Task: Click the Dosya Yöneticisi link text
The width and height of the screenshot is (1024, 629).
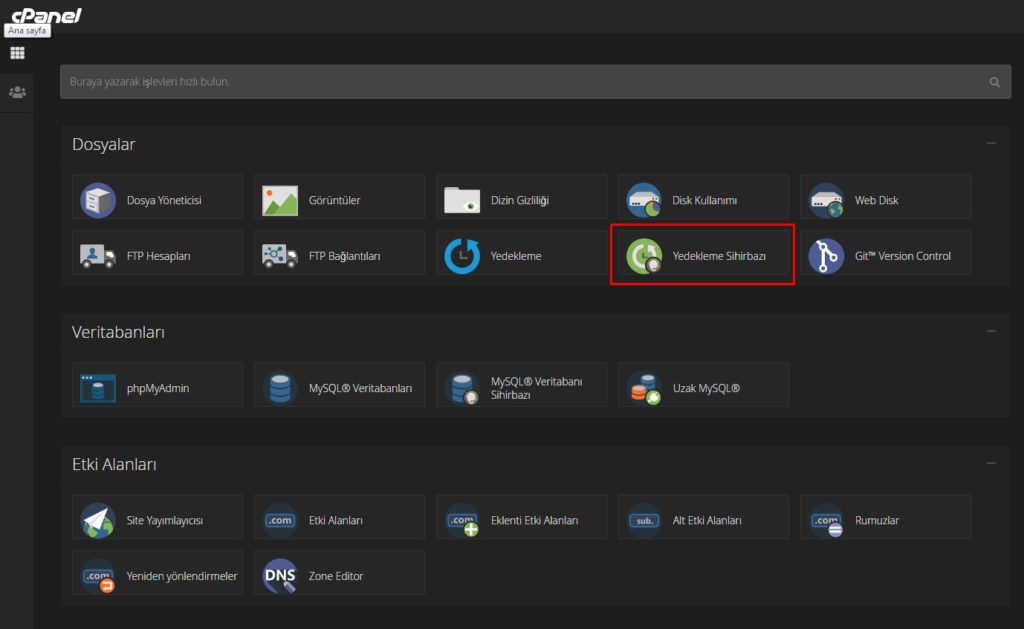Action: pos(164,200)
